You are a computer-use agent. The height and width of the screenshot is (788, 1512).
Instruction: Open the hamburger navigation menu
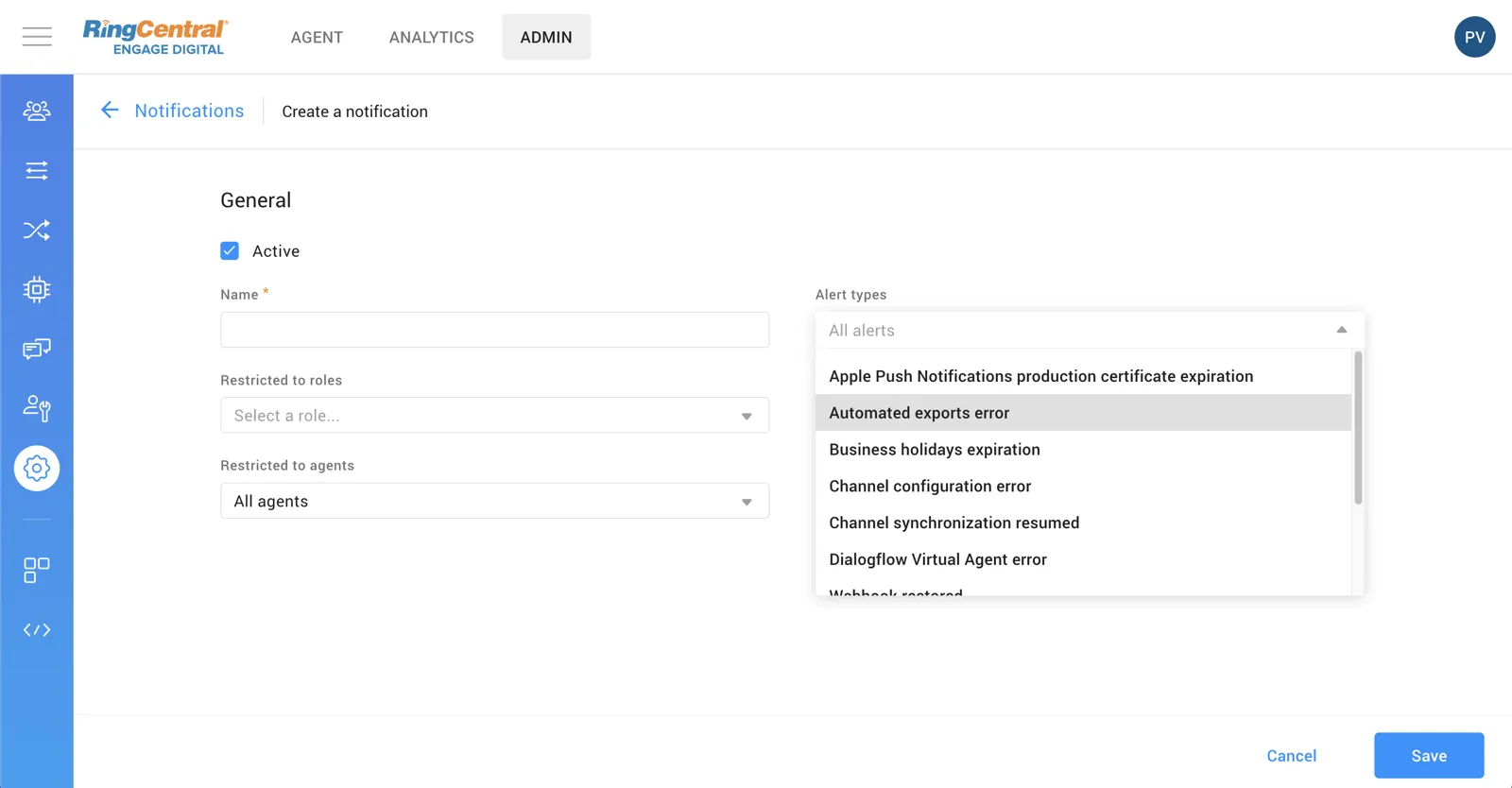(x=37, y=37)
